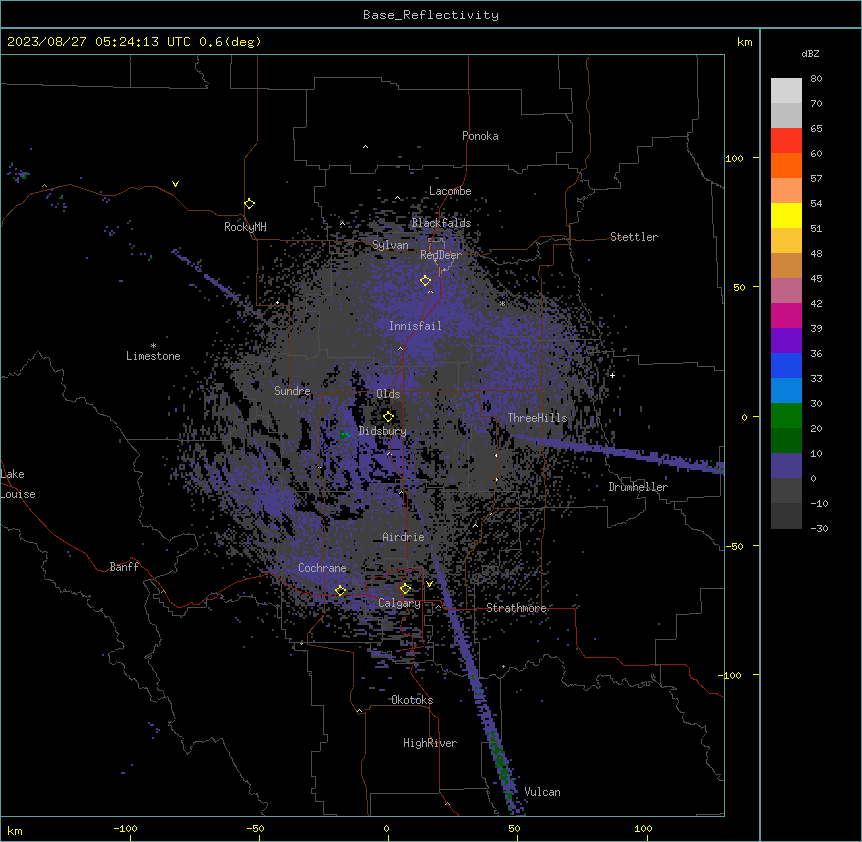Select the bright green swatch between 30 and 20

pyautogui.click(x=786, y=416)
